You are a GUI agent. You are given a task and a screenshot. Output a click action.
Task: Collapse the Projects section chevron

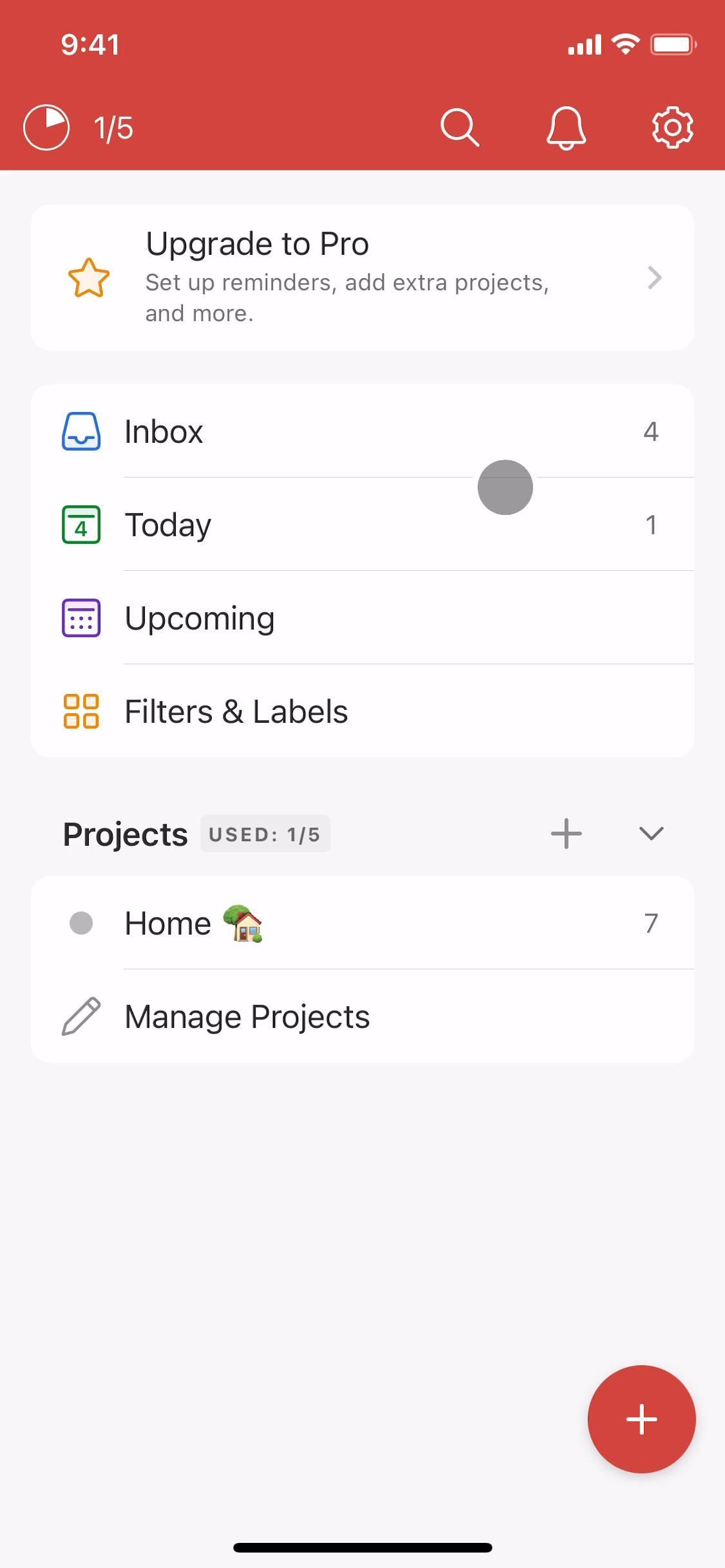651,834
